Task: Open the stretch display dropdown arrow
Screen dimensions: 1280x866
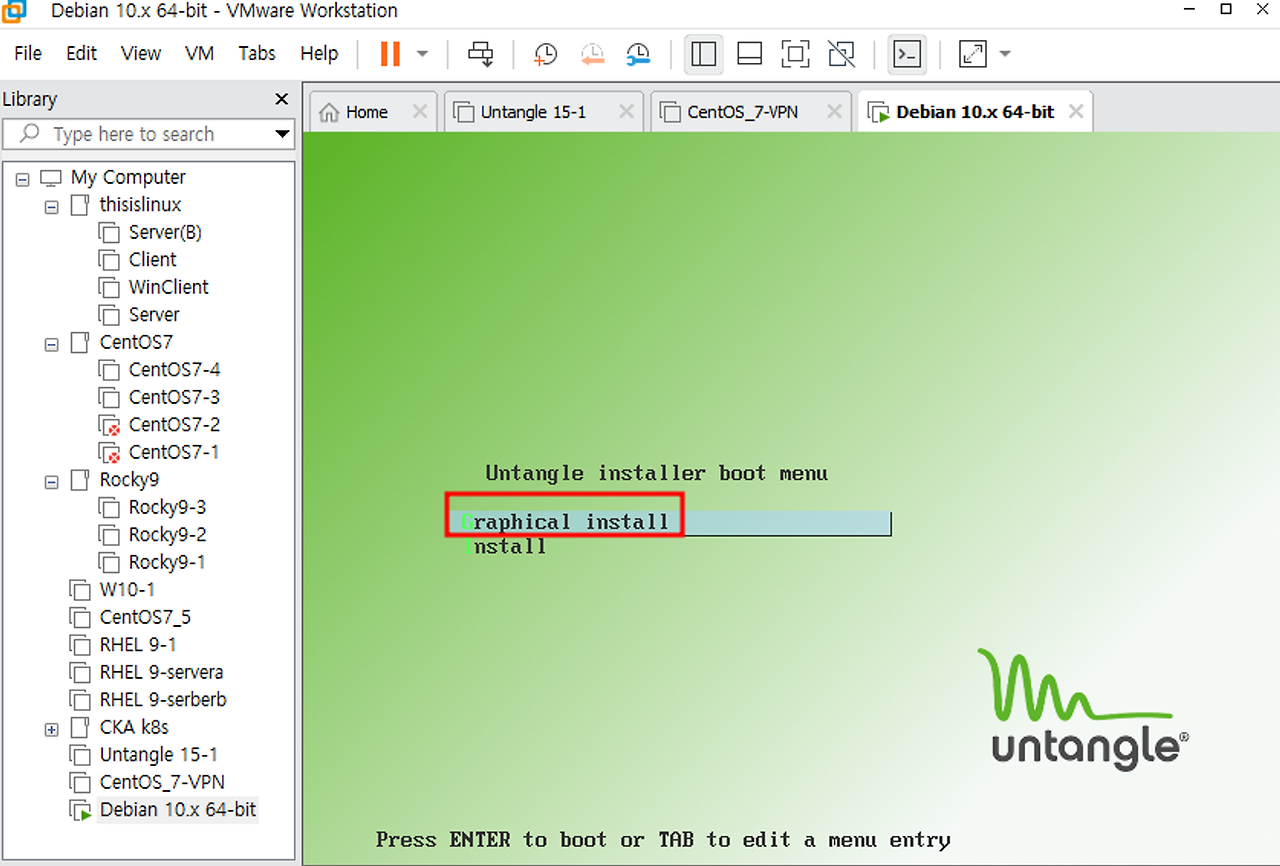Action: click(1005, 54)
